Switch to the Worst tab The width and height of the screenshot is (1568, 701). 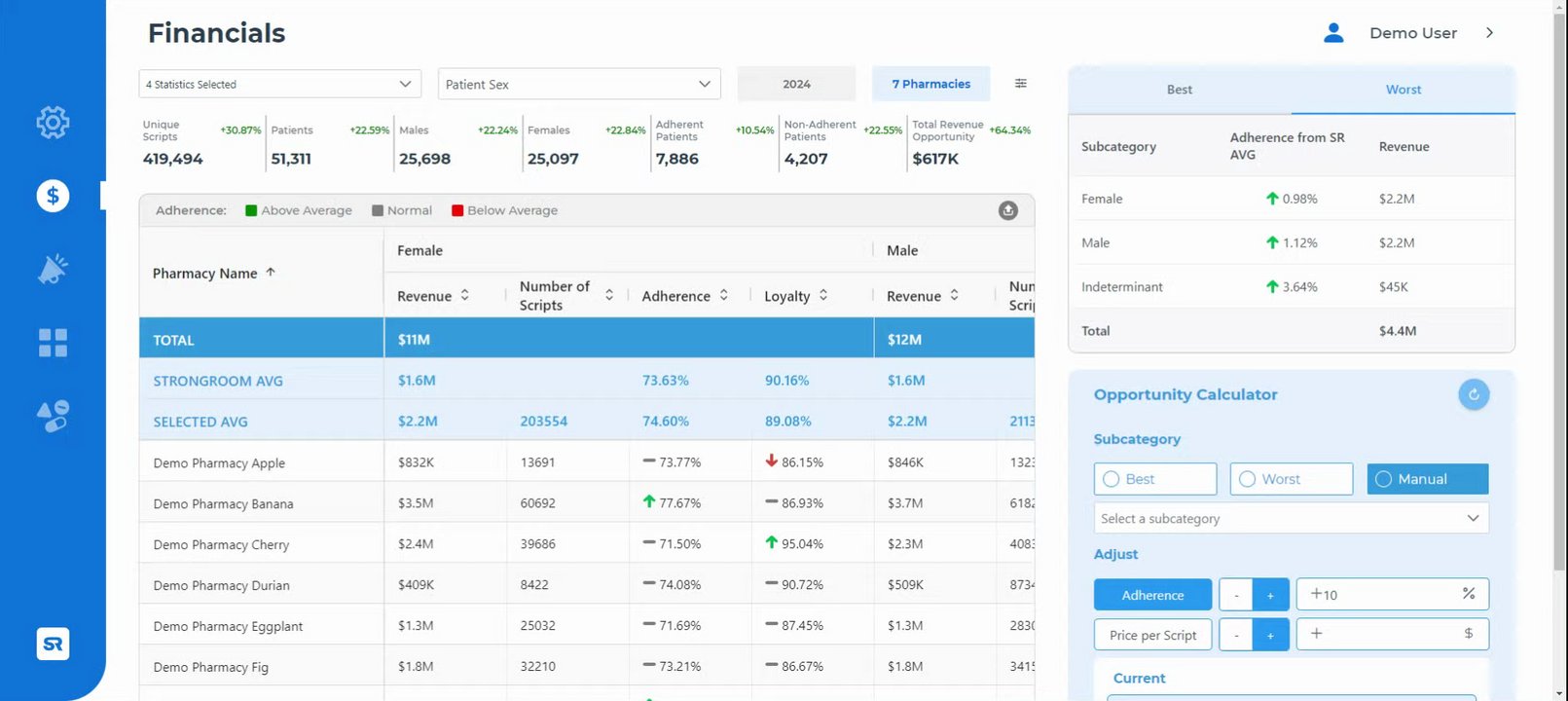(x=1404, y=90)
